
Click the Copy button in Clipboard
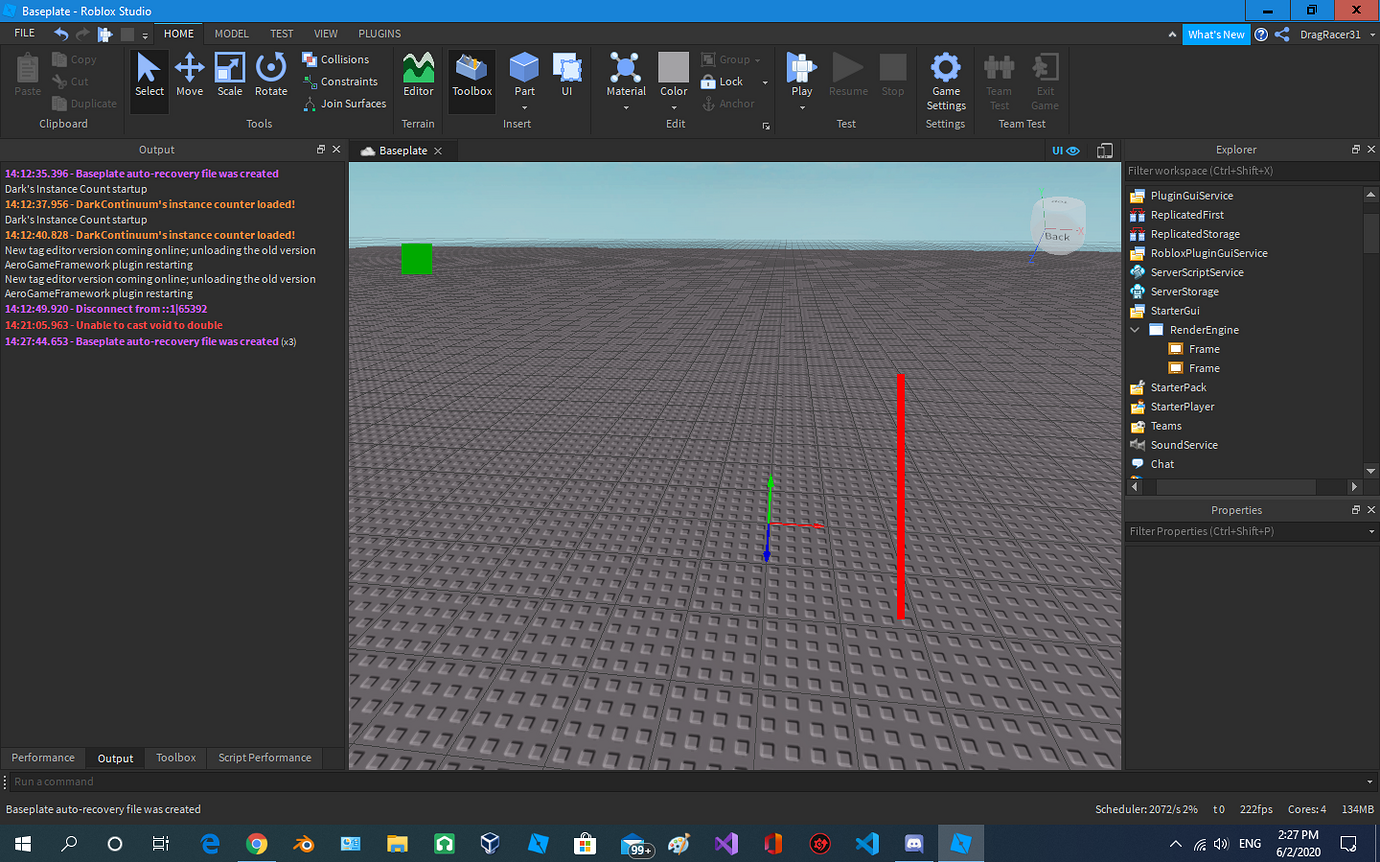(75, 60)
